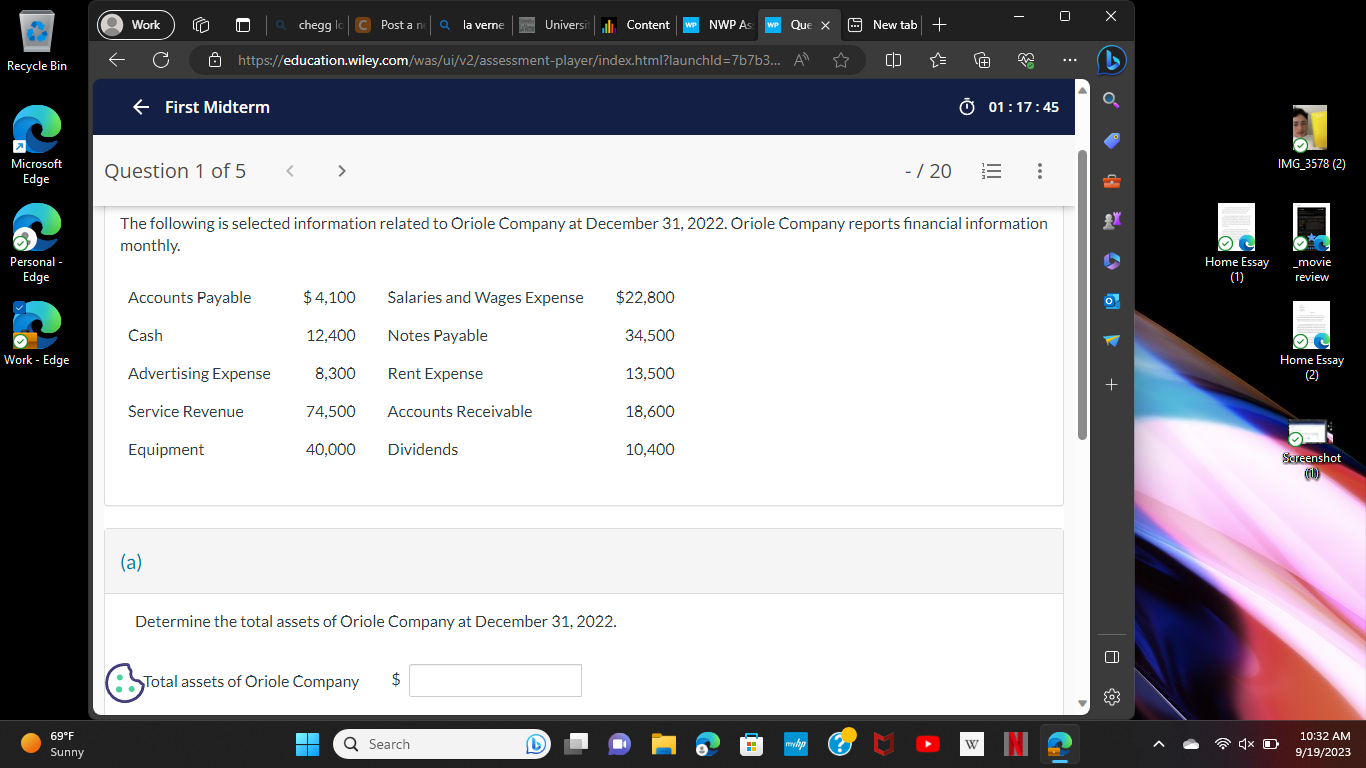
Task: Open clock and date 10:32 AM
Action: 1322,743
